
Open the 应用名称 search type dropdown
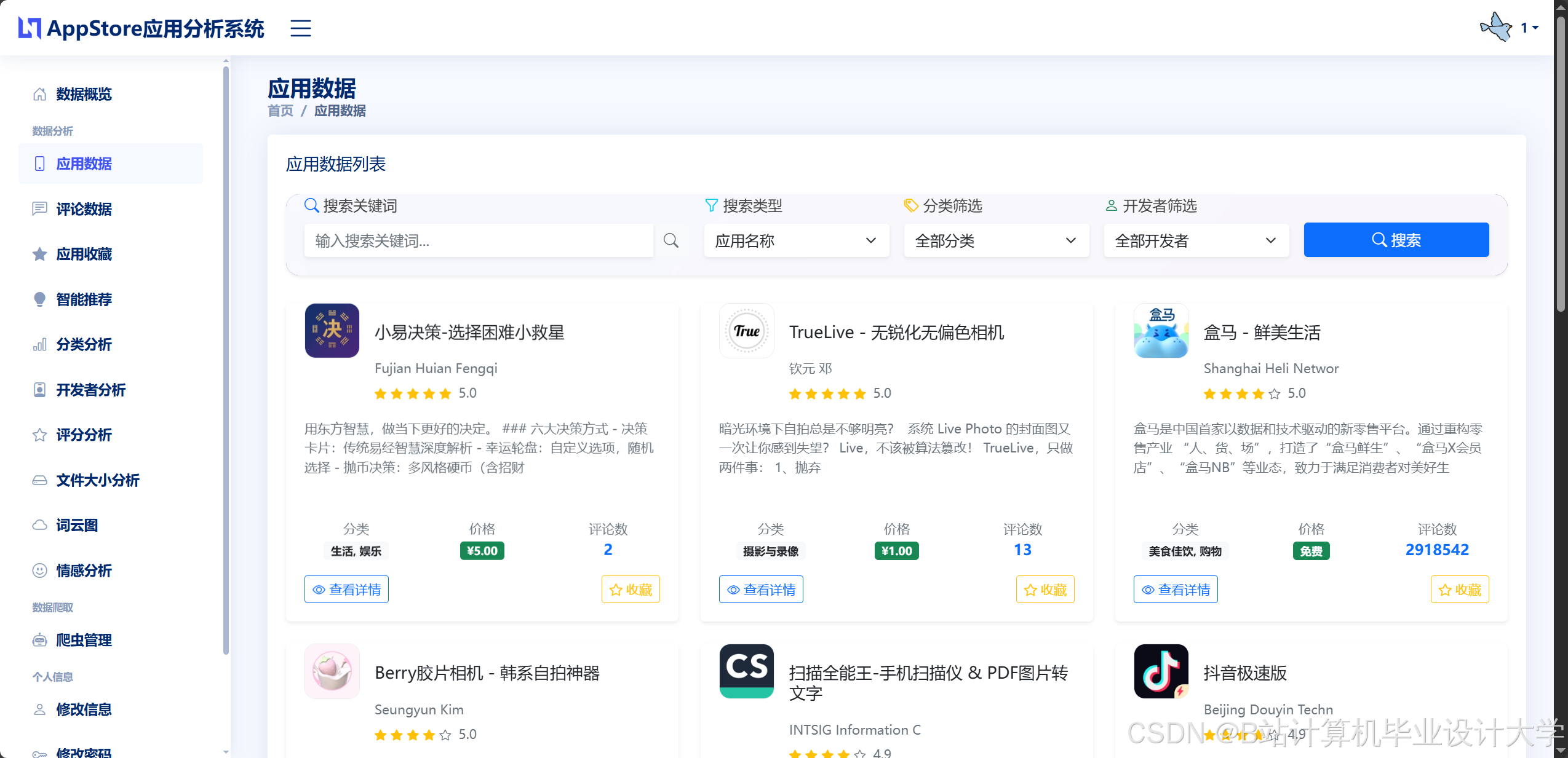pos(796,240)
